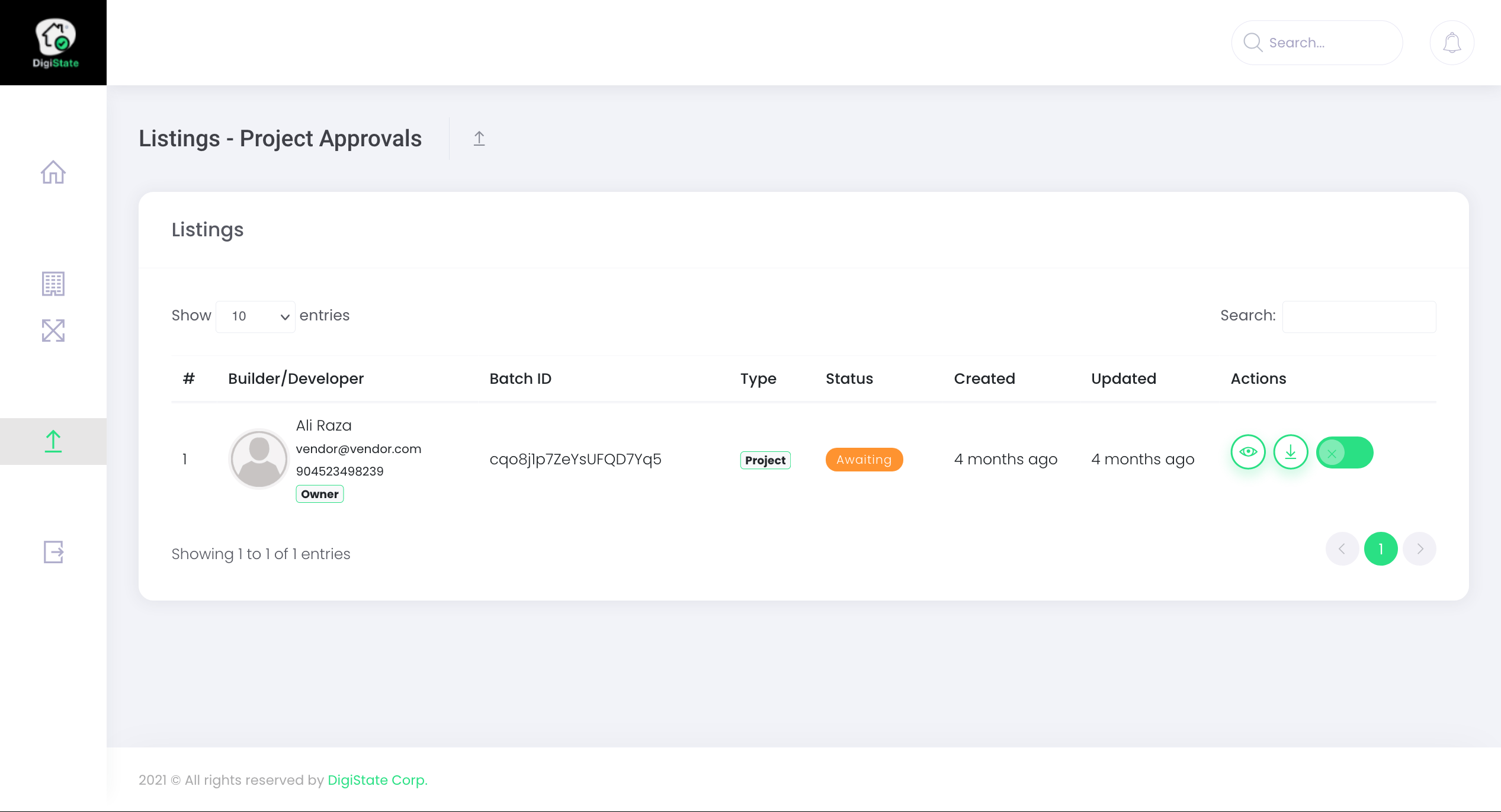Expand the Show entries dropdown

(255, 316)
